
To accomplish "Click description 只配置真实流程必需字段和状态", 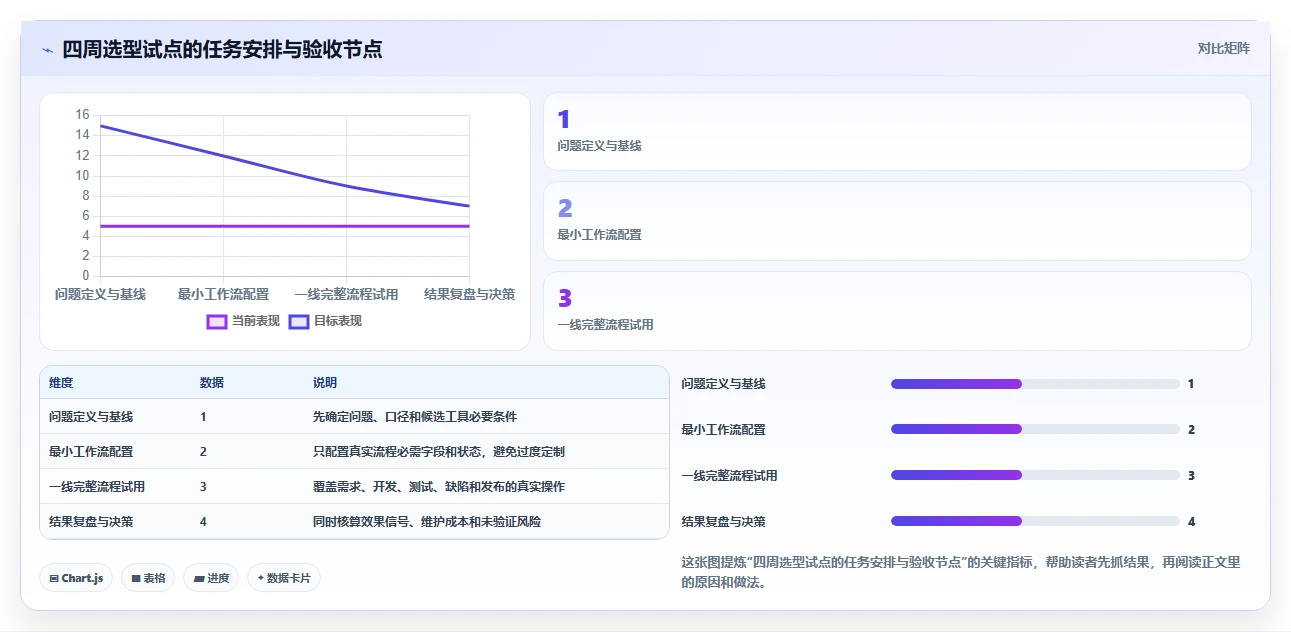I will point(439,452).
